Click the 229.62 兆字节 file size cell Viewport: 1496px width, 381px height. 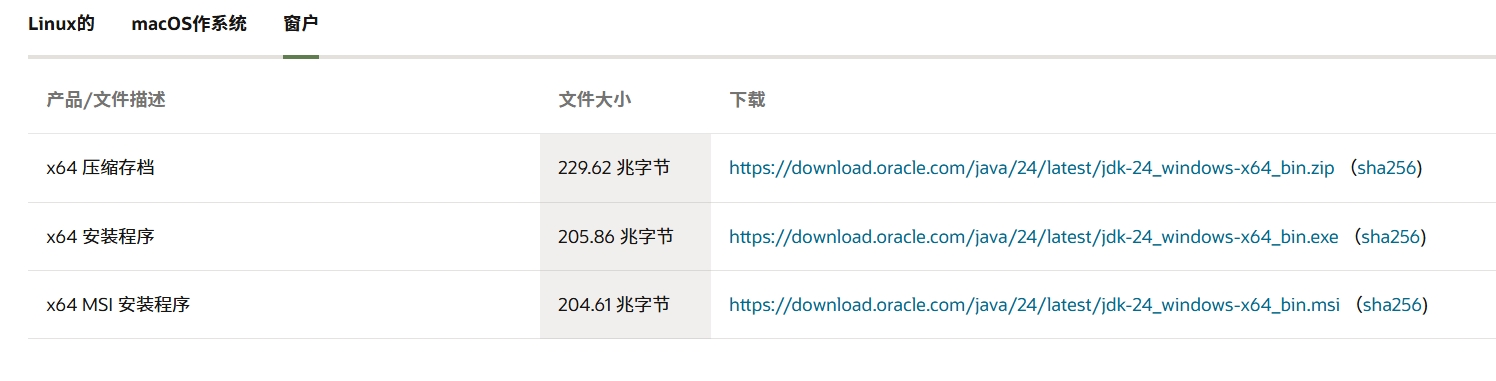[625, 168]
